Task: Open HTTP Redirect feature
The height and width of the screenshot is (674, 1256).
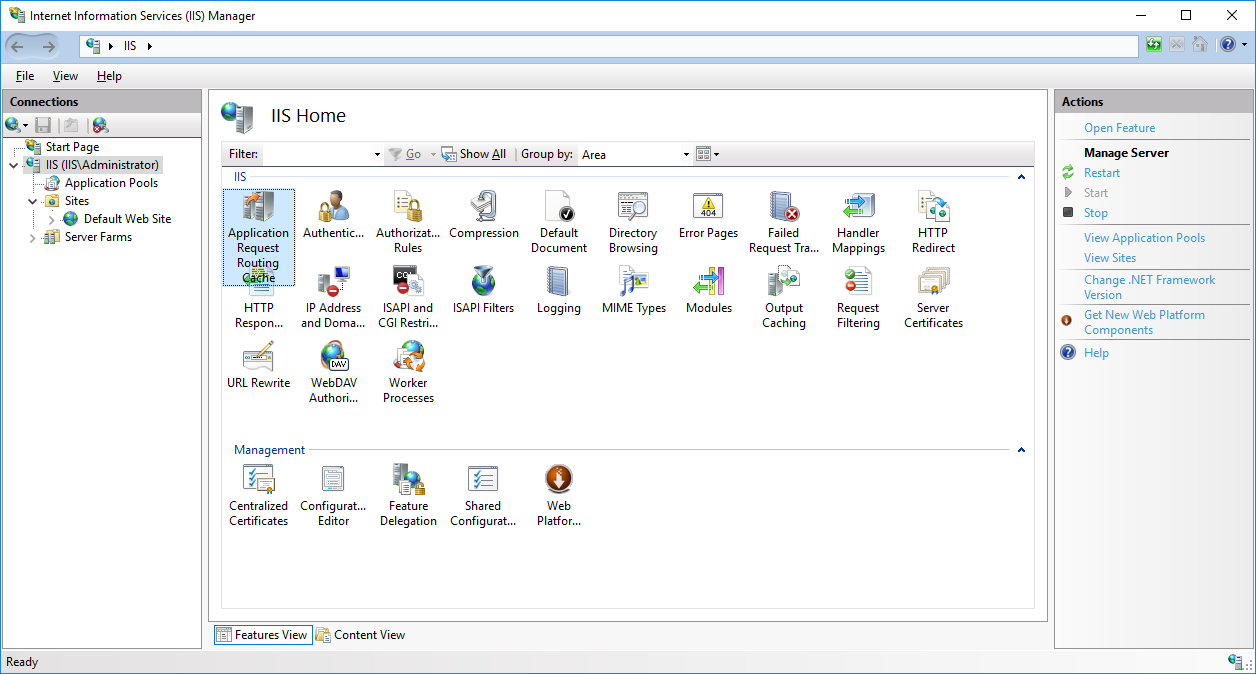Action: pos(933,222)
